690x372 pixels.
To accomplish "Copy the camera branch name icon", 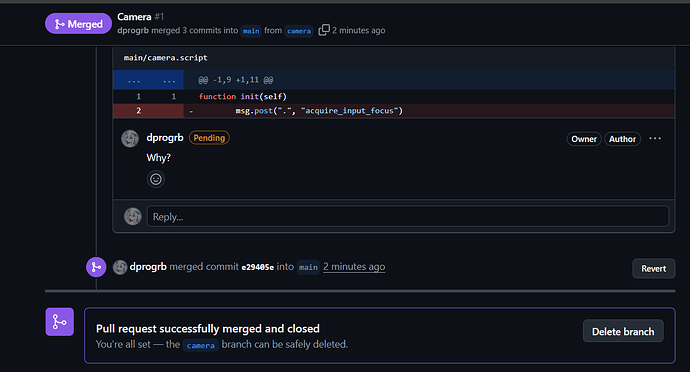I will coord(323,30).
